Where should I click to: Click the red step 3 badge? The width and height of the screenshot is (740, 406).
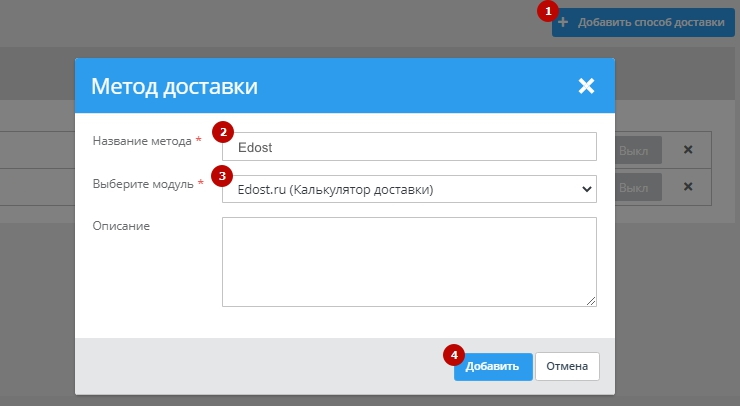point(224,175)
